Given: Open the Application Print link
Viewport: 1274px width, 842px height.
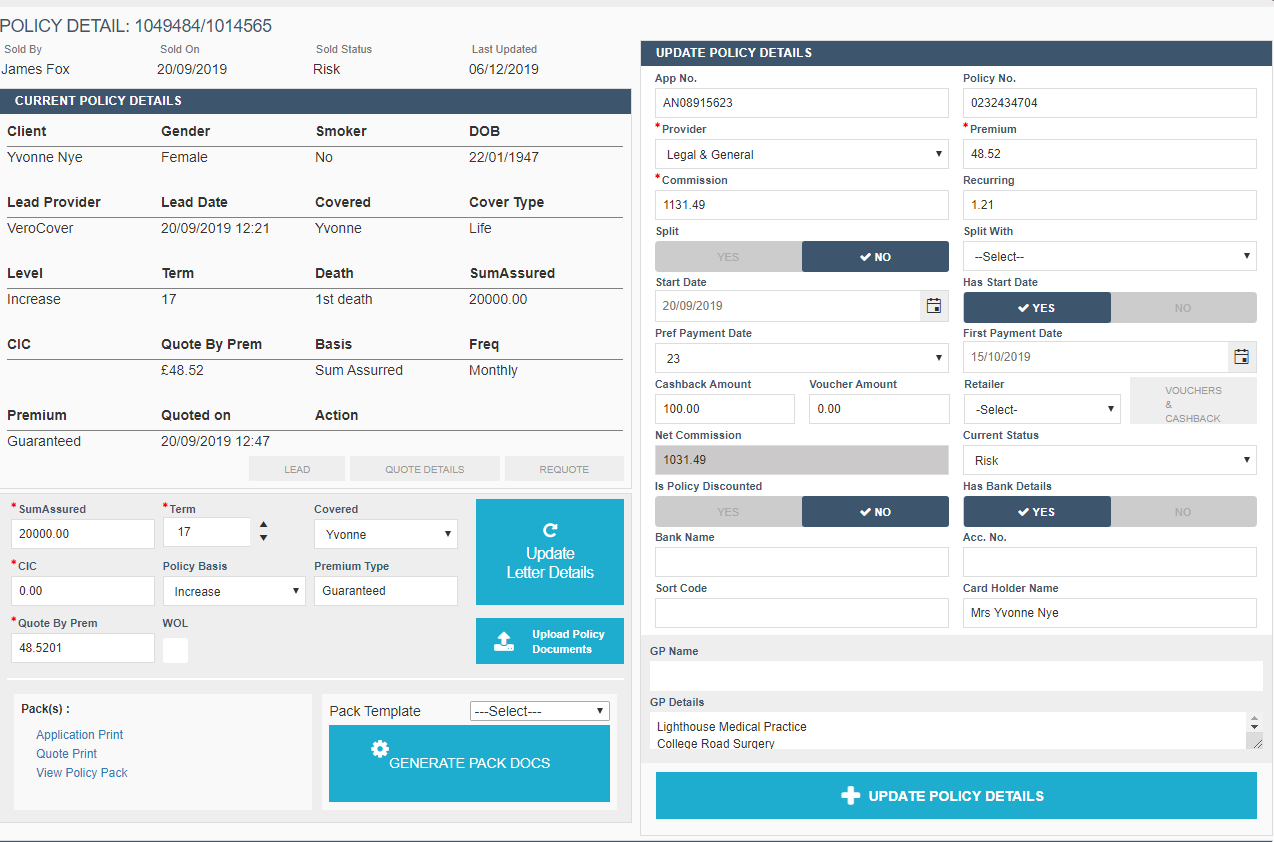Looking at the screenshot, I should 80,735.
